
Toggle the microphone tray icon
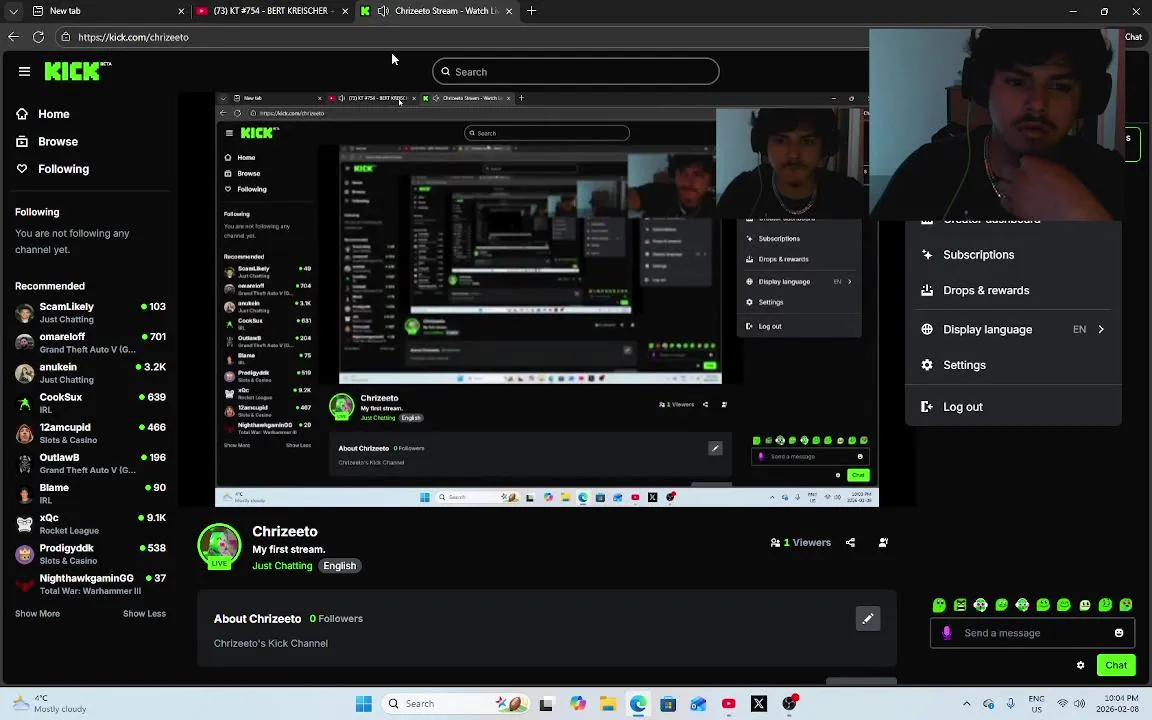pyautogui.click(x=1011, y=703)
